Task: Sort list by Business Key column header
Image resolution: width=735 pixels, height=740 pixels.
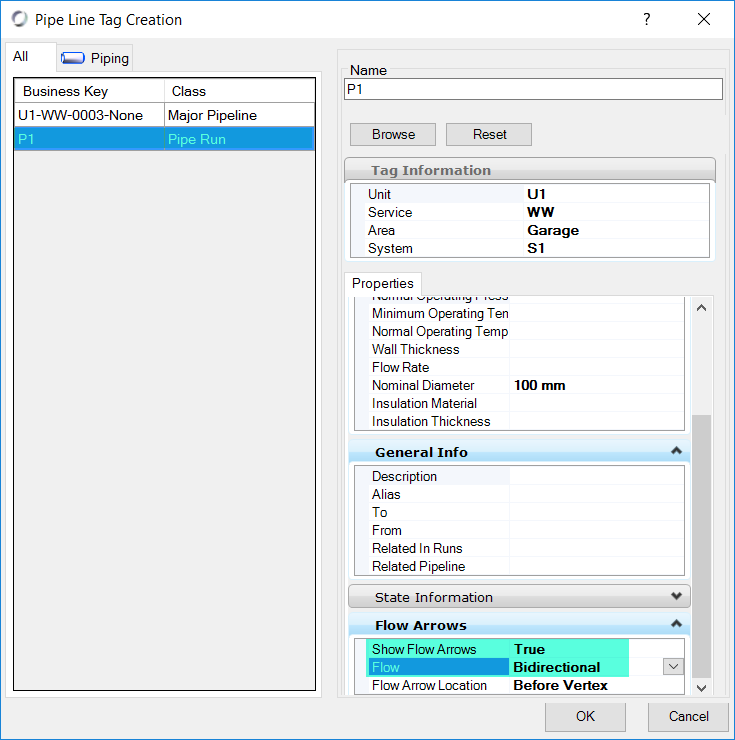Action: point(89,91)
